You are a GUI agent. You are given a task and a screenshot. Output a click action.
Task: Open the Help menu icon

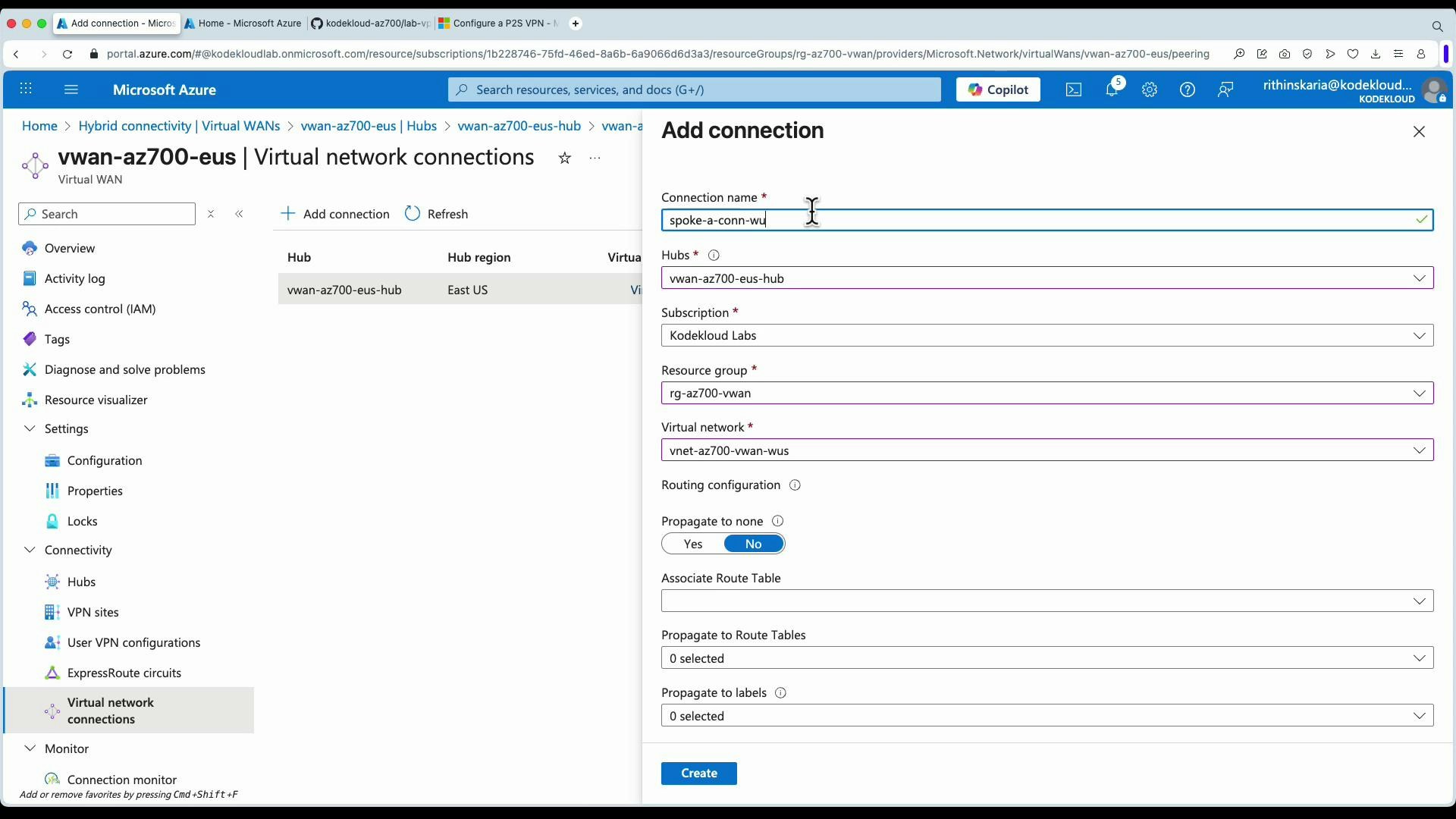point(1188,89)
